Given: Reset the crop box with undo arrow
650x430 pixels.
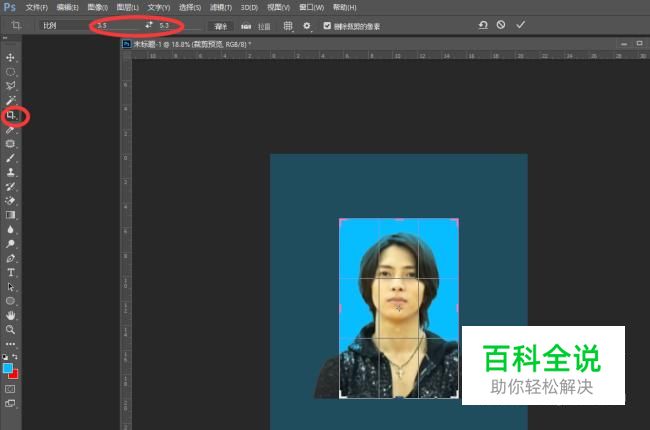Looking at the screenshot, I should (x=483, y=25).
